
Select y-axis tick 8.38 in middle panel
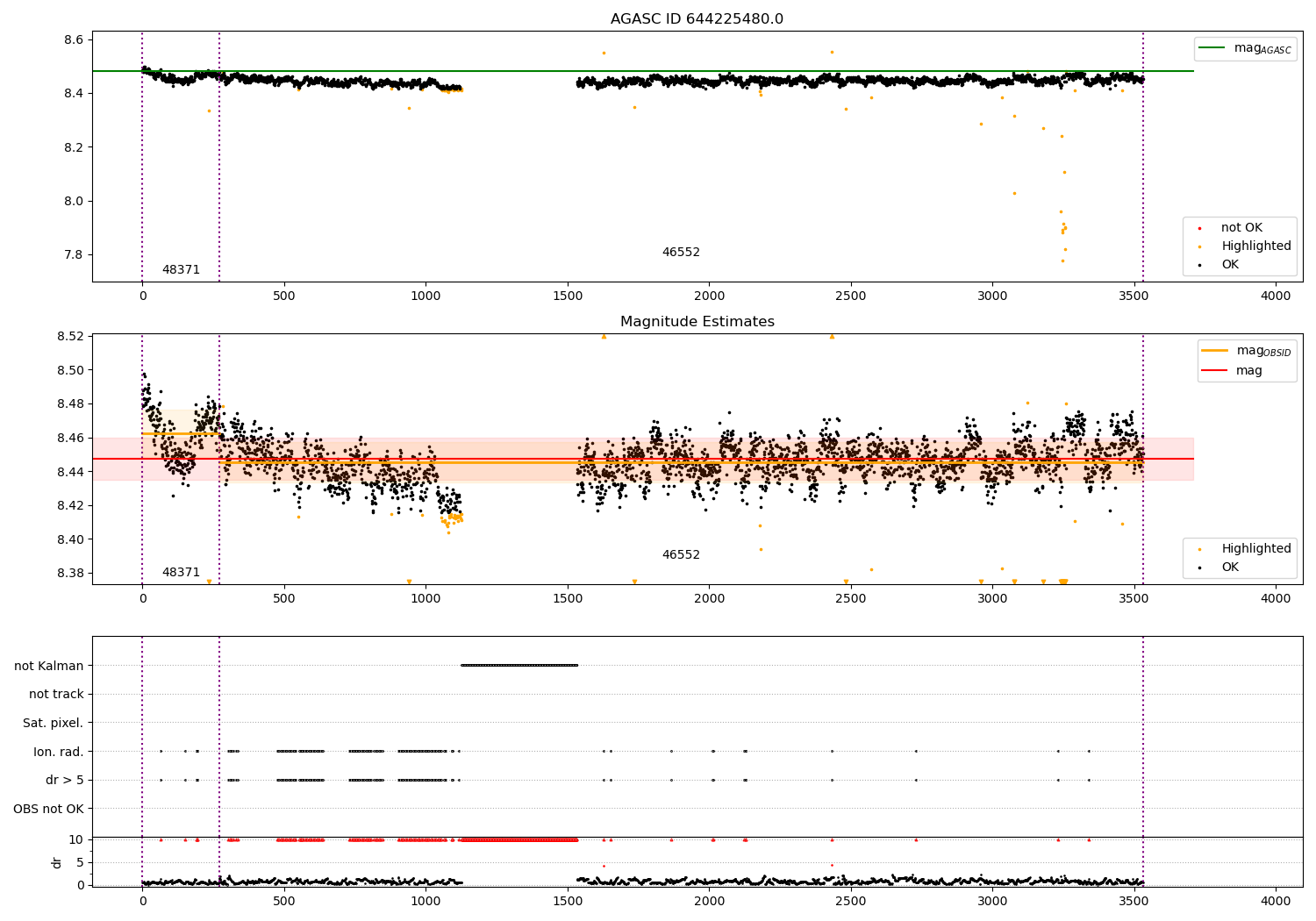tap(70, 573)
